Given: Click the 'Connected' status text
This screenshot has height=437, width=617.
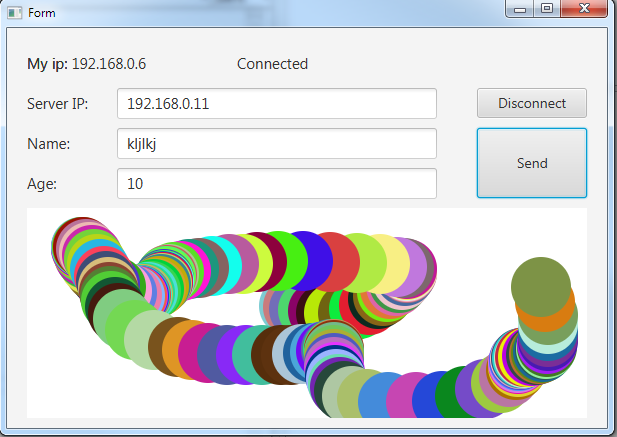Looking at the screenshot, I should [272, 64].
